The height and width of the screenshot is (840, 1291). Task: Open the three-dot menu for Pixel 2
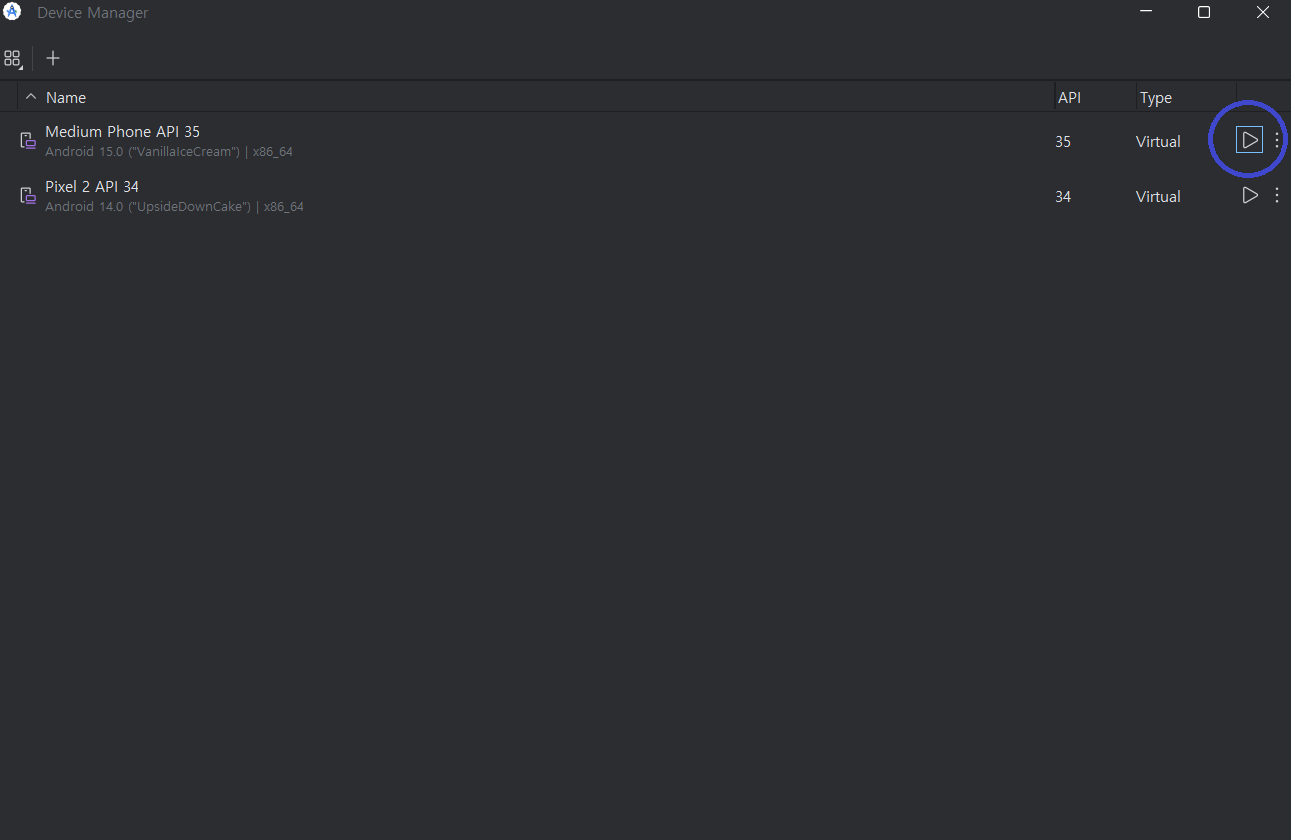pos(1276,196)
